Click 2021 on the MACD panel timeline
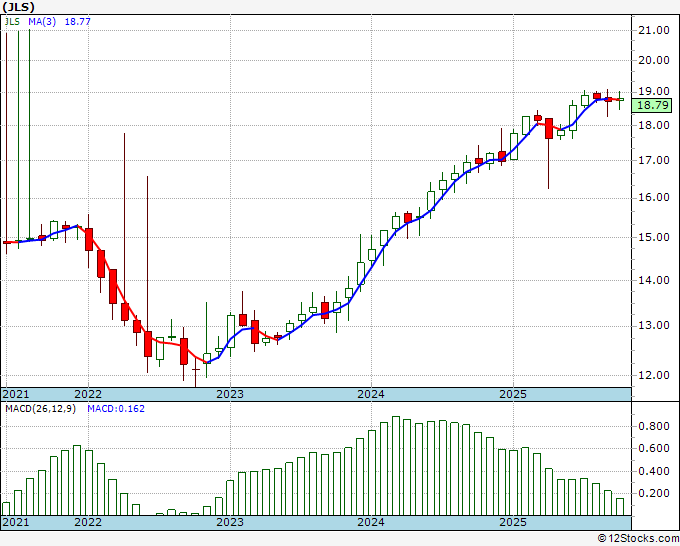 pos(17,522)
